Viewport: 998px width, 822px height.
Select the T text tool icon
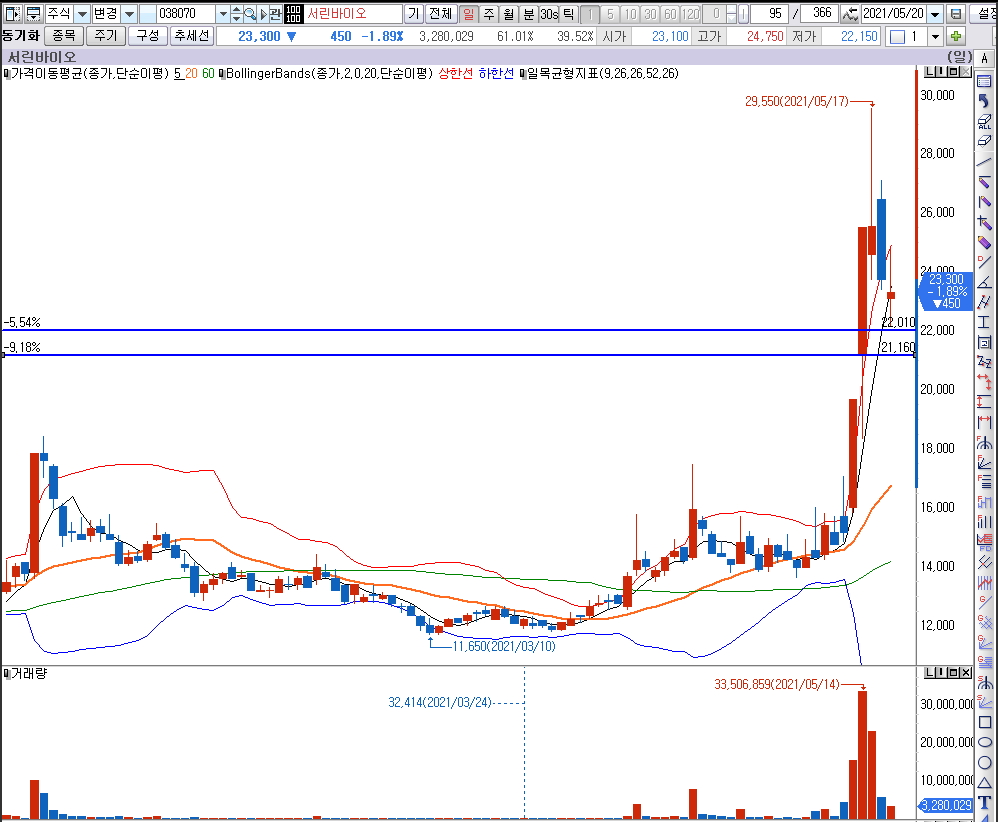[985, 802]
